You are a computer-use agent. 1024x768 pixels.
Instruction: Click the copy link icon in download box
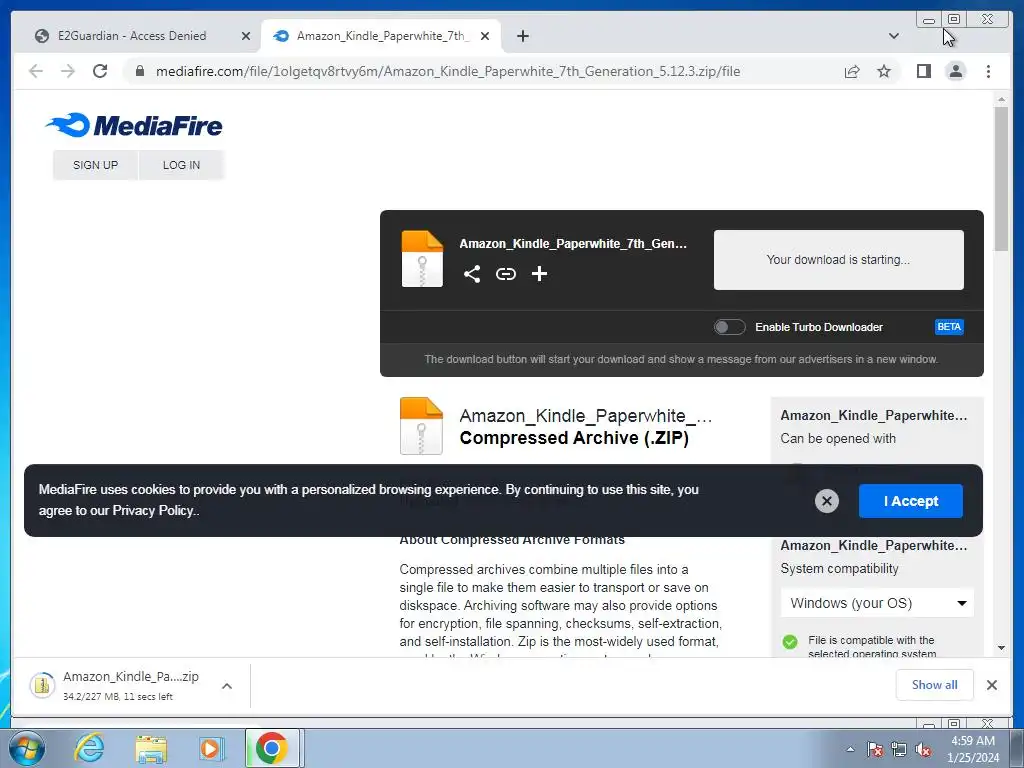[x=505, y=274]
